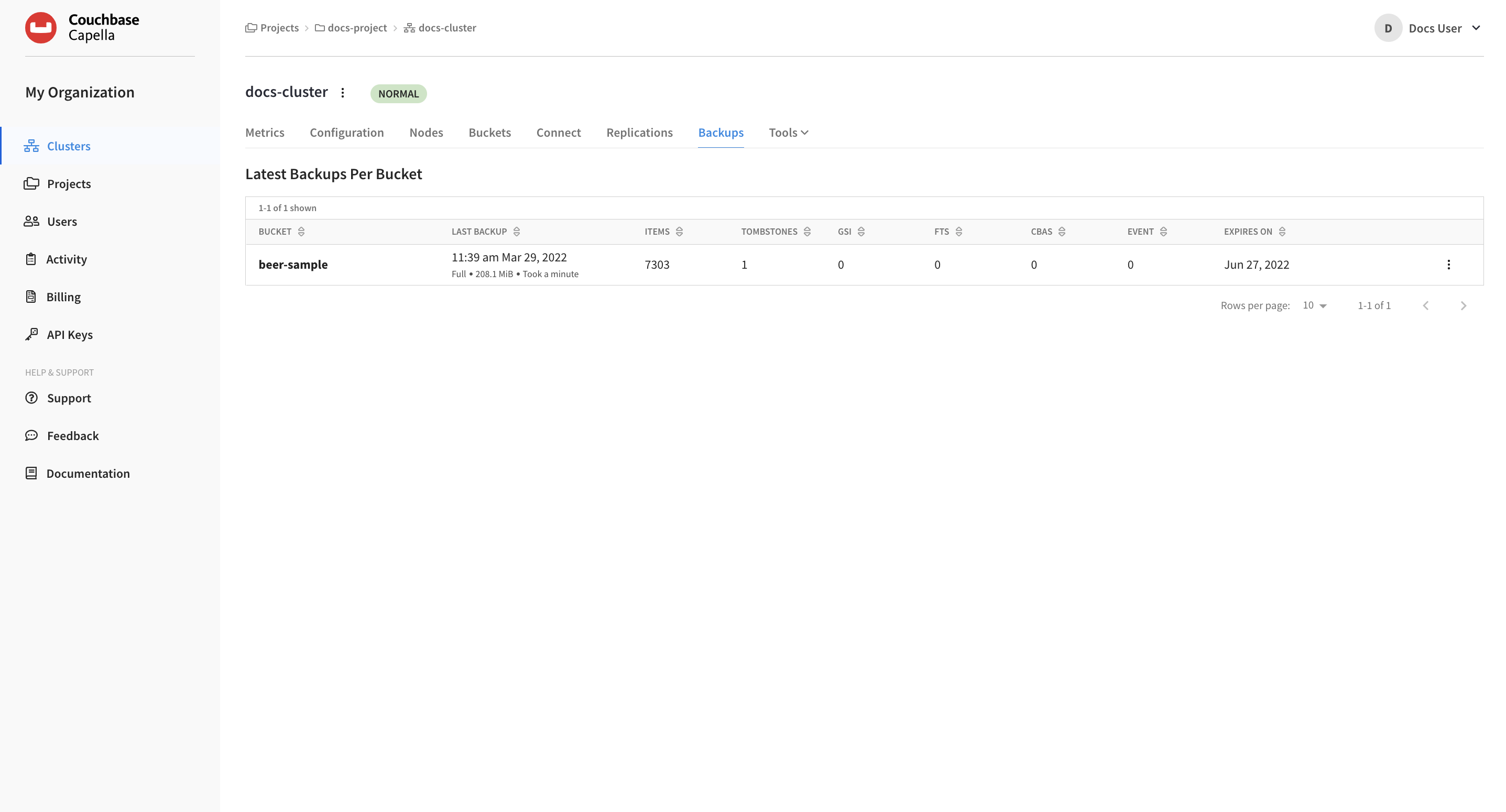Open beer-sample row options menu
1506x812 pixels.
pyautogui.click(x=1449, y=264)
